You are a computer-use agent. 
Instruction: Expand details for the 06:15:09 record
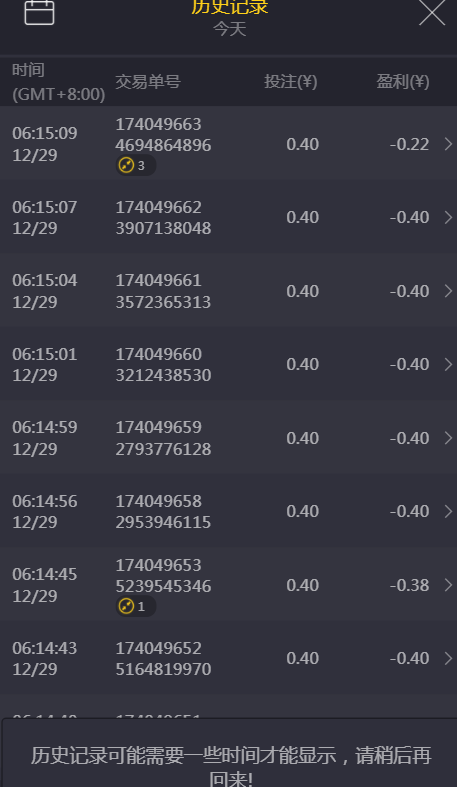(x=448, y=144)
